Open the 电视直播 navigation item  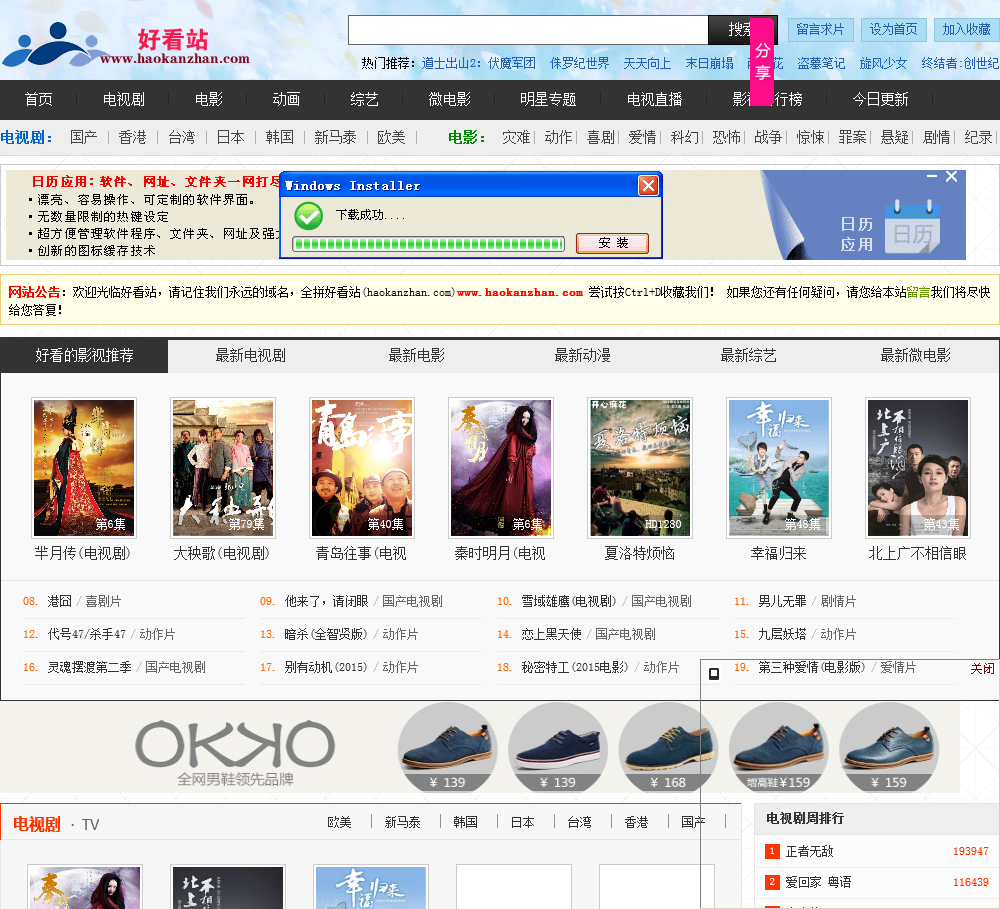tap(654, 100)
